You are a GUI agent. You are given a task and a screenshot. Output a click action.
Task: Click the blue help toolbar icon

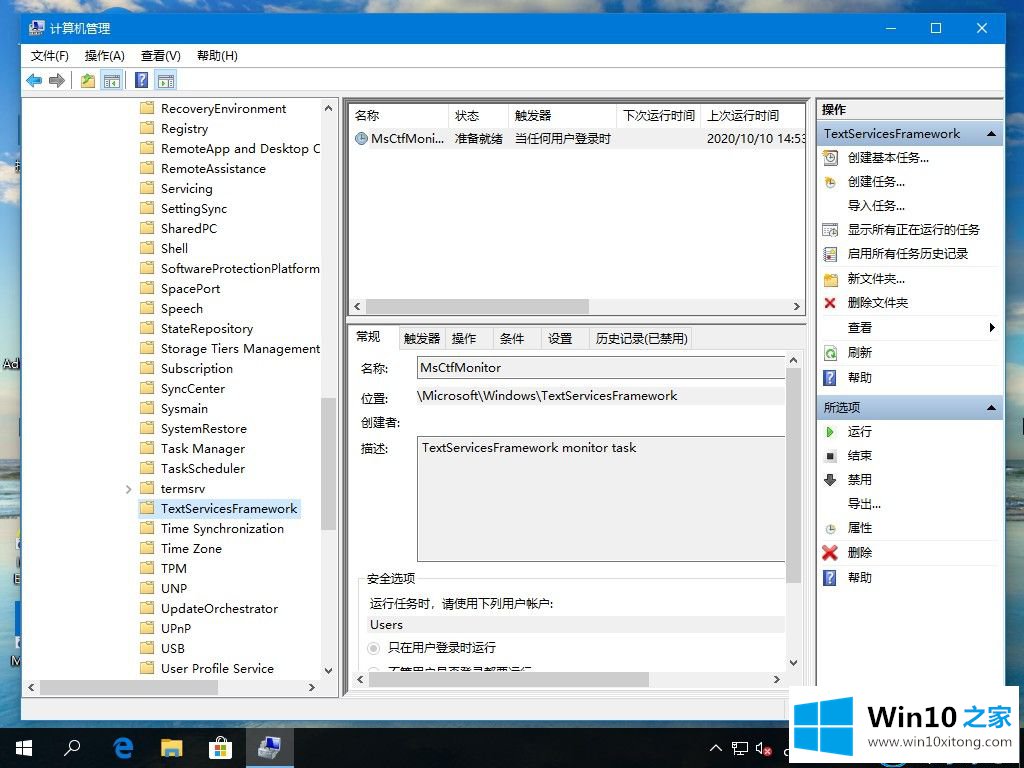142,81
